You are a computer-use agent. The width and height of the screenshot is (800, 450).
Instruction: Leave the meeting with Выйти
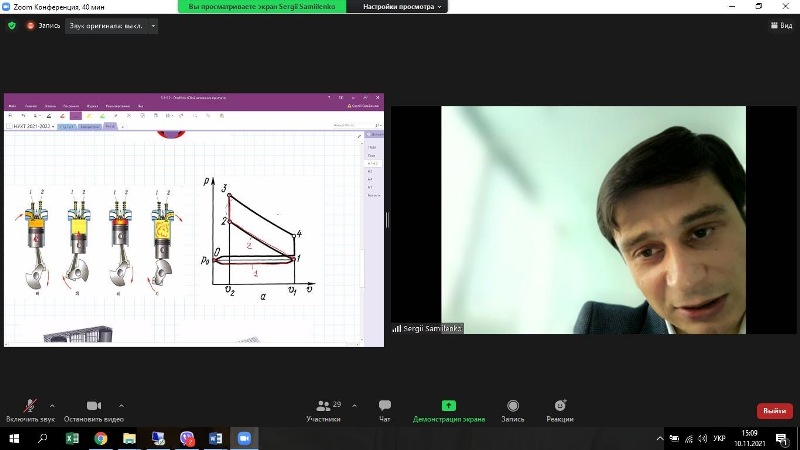coord(774,411)
